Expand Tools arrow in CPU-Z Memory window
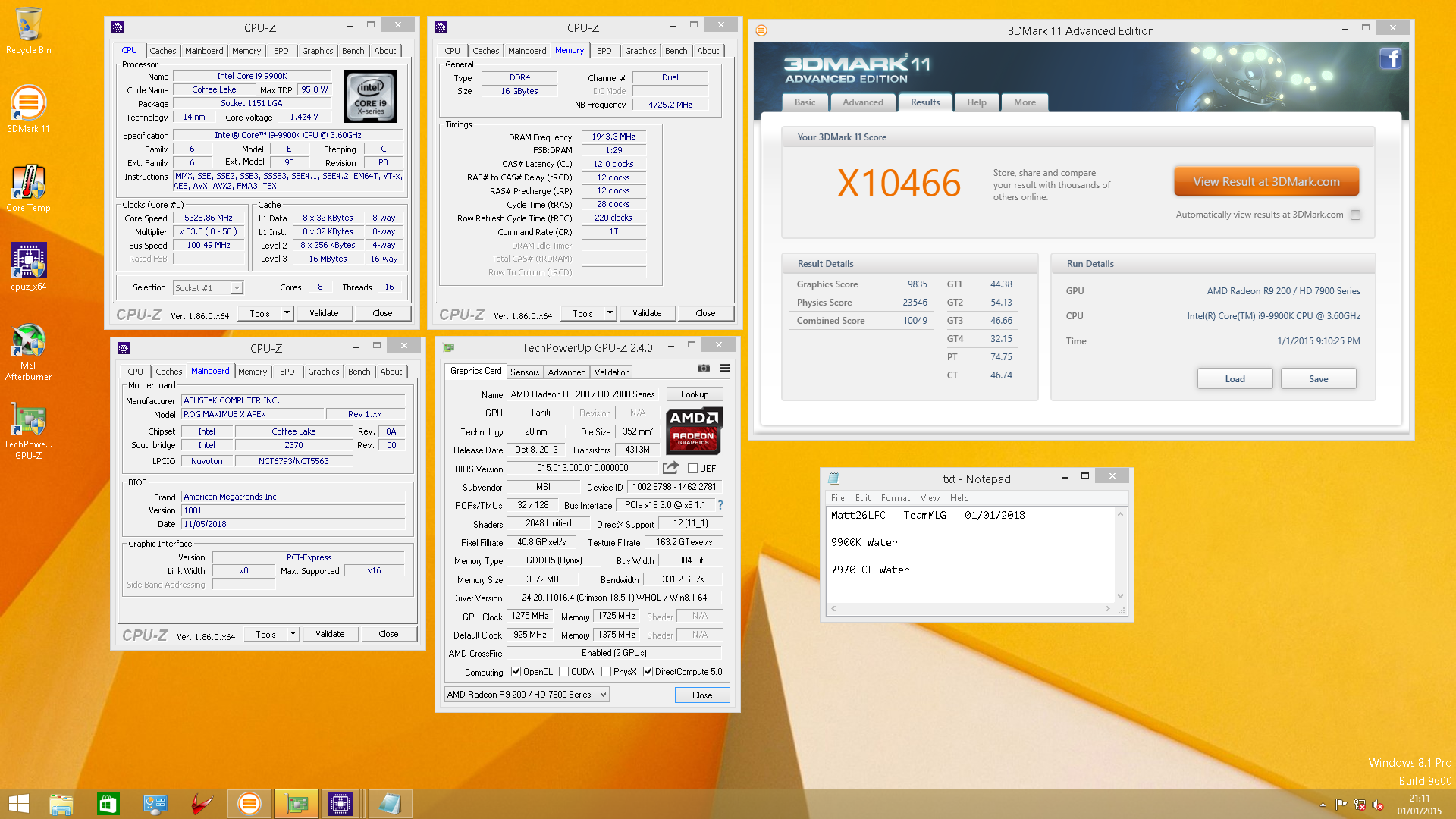The image size is (1456, 819). 610,313
